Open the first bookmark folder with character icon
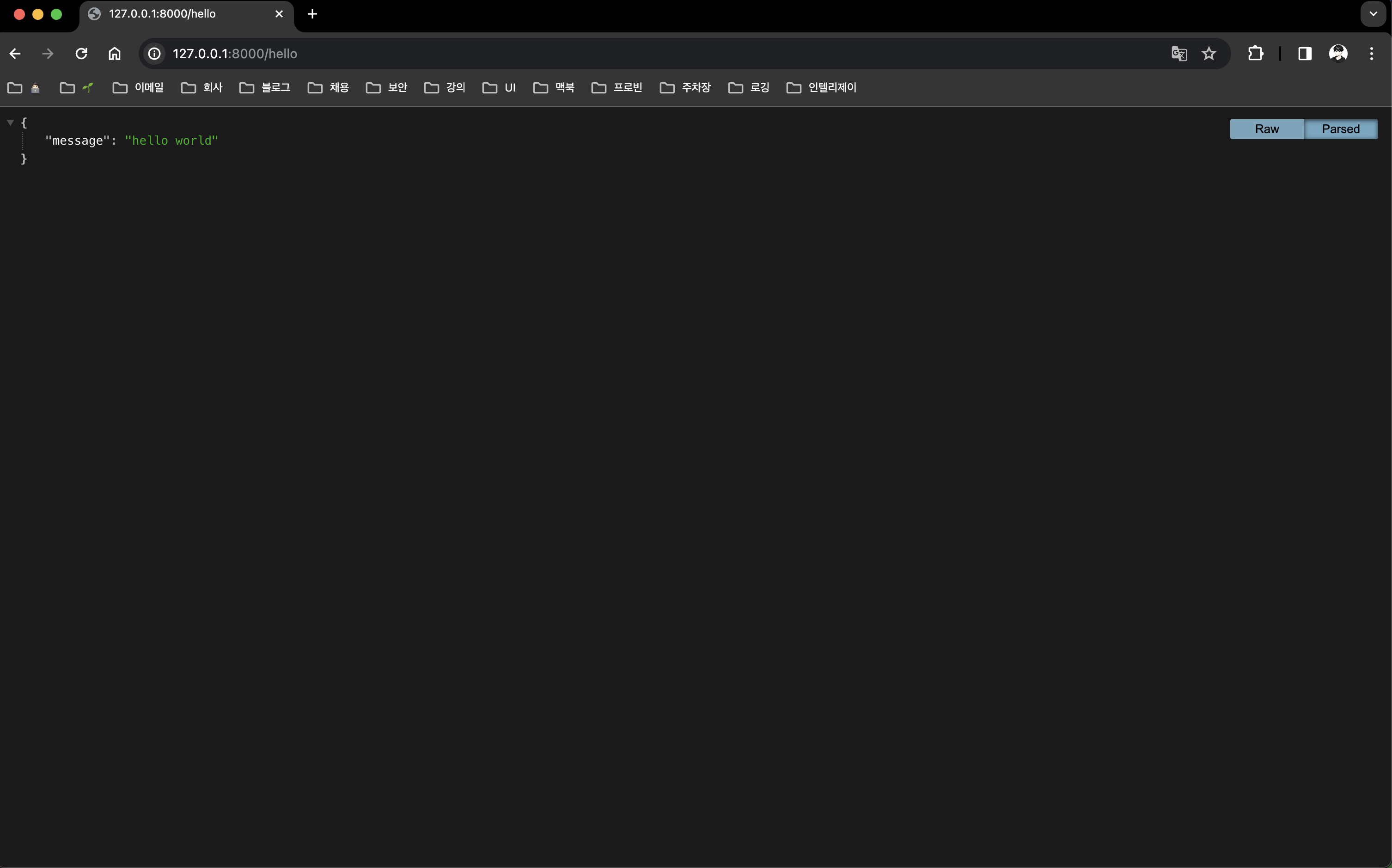 click(24, 88)
